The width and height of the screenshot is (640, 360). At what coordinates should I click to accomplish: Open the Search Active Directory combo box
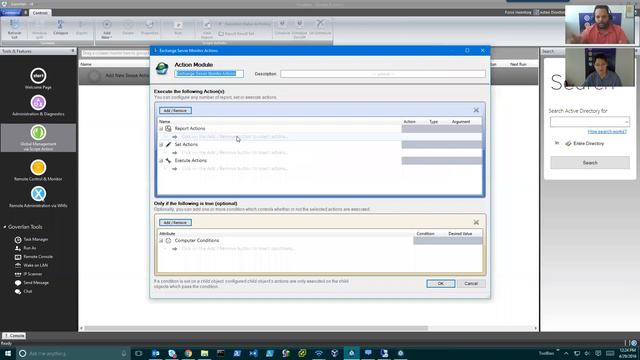coord(589,122)
